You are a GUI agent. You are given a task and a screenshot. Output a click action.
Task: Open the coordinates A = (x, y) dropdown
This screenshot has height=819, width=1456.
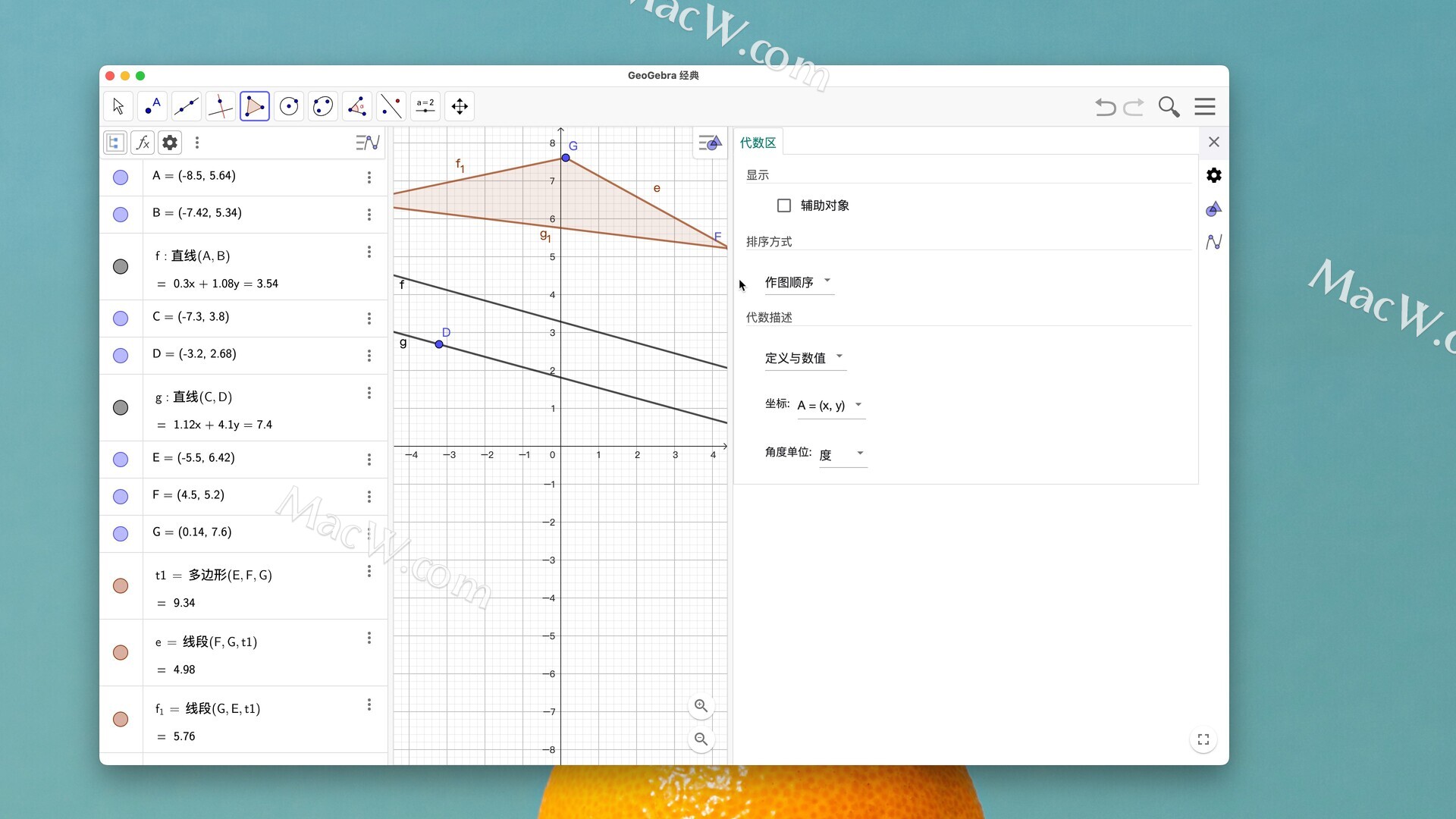coord(830,406)
